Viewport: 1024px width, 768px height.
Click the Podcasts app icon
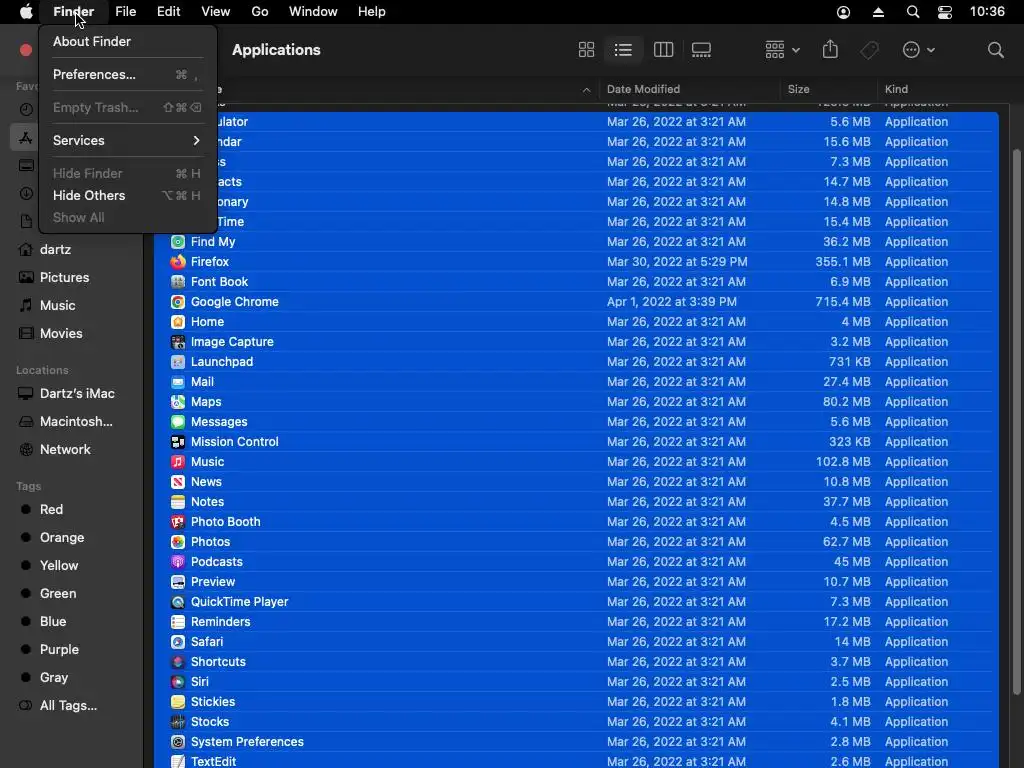[x=178, y=562]
